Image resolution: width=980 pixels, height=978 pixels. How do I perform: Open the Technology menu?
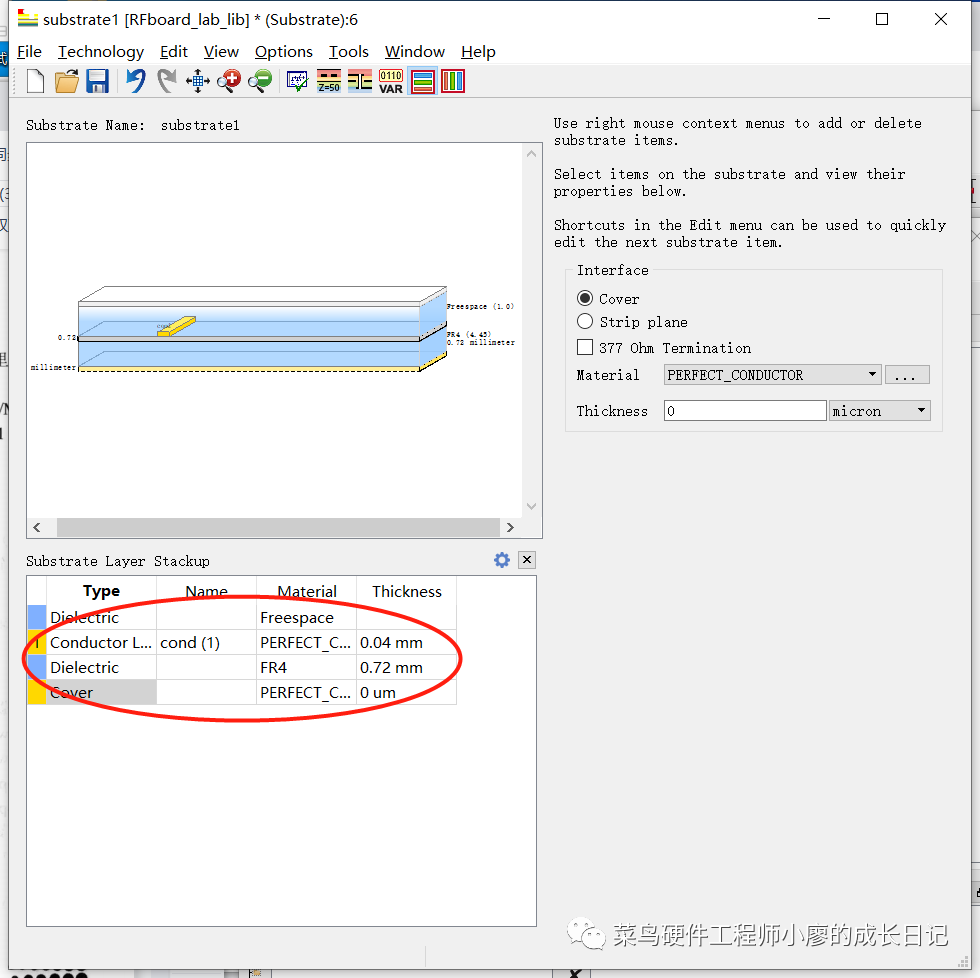(x=101, y=52)
